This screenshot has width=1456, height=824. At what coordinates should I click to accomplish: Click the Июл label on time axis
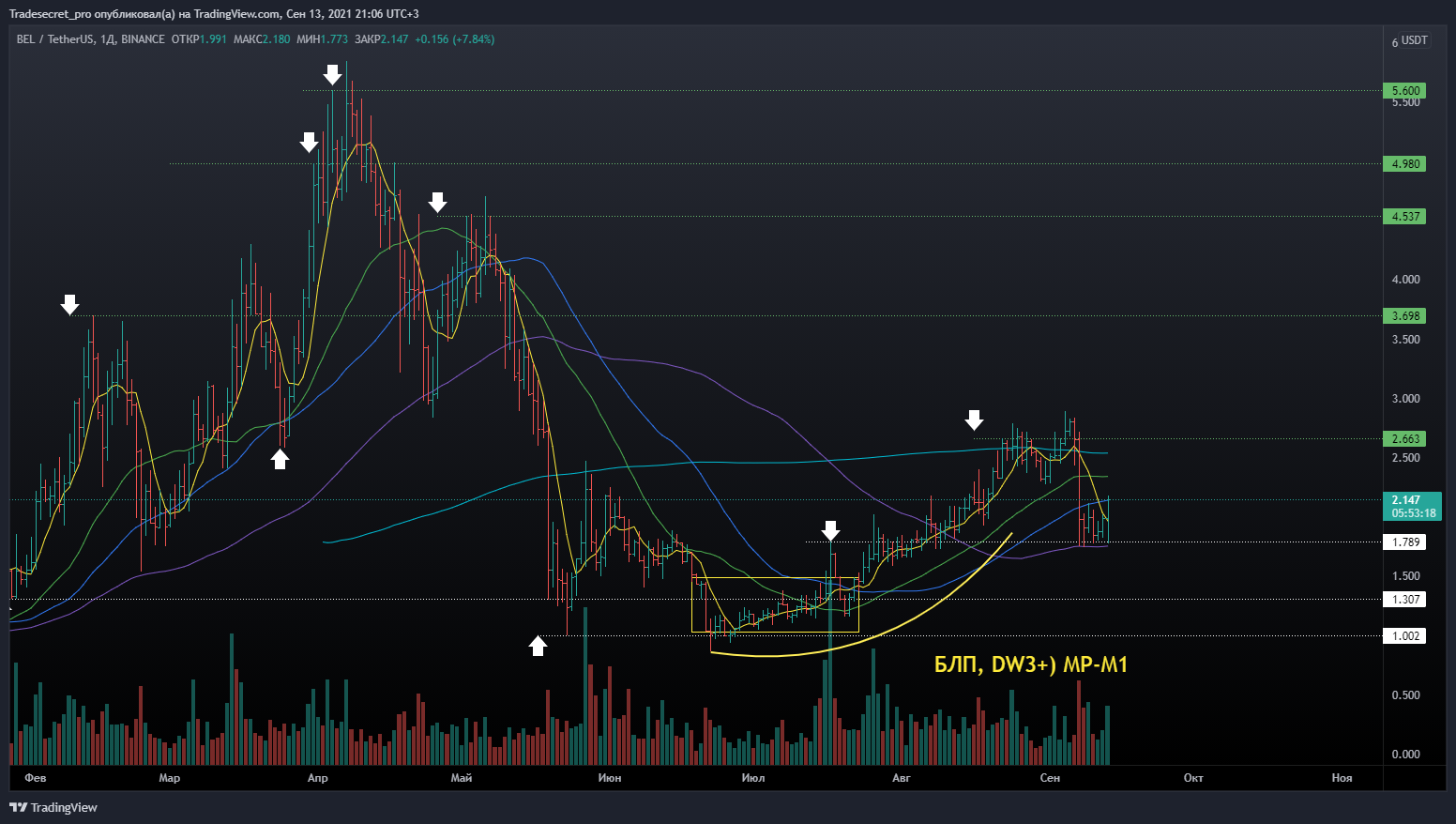click(753, 778)
